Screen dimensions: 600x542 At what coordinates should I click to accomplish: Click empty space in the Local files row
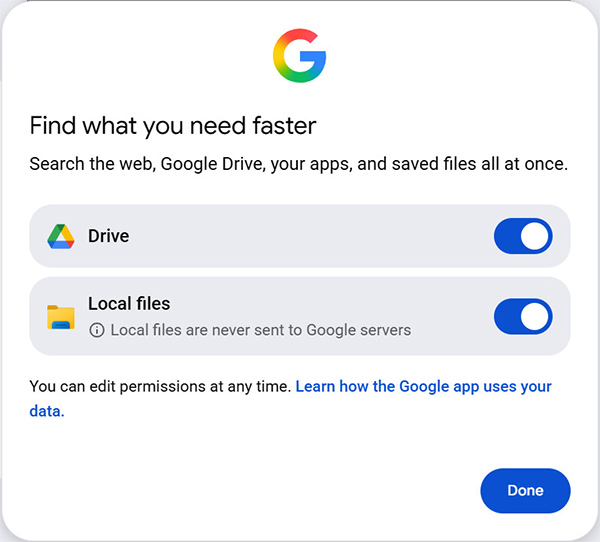tap(450, 305)
